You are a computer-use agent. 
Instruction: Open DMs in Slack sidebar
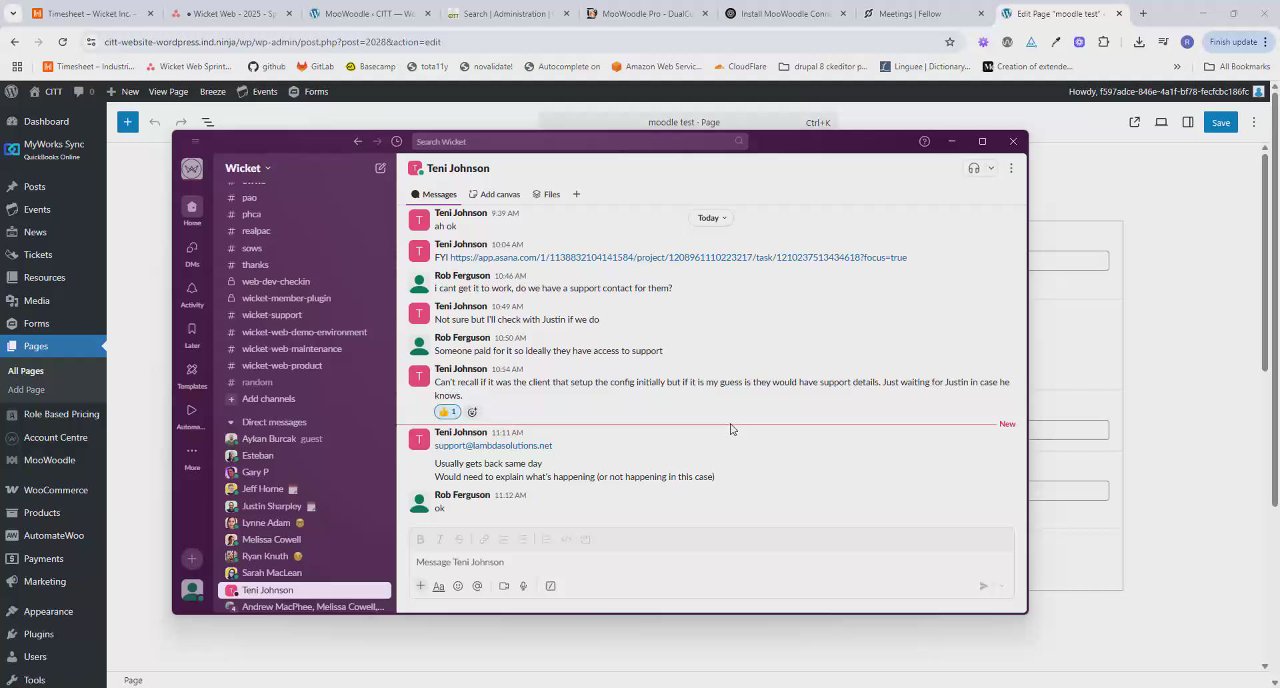point(192,248)
